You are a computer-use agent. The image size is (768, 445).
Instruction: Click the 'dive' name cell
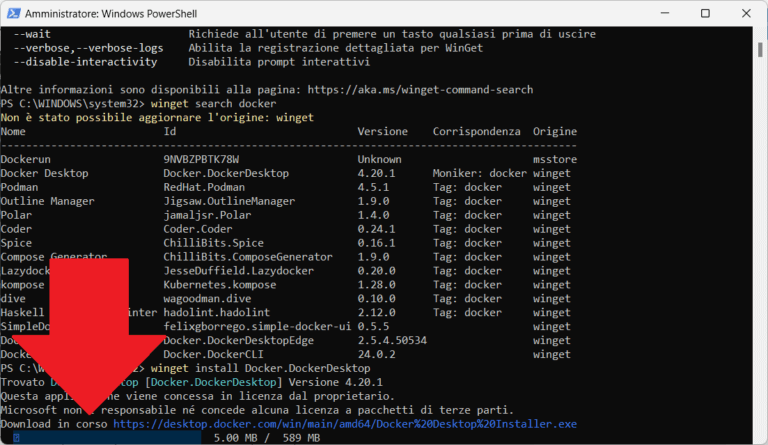pyautogui.click(x=13, y=299)
